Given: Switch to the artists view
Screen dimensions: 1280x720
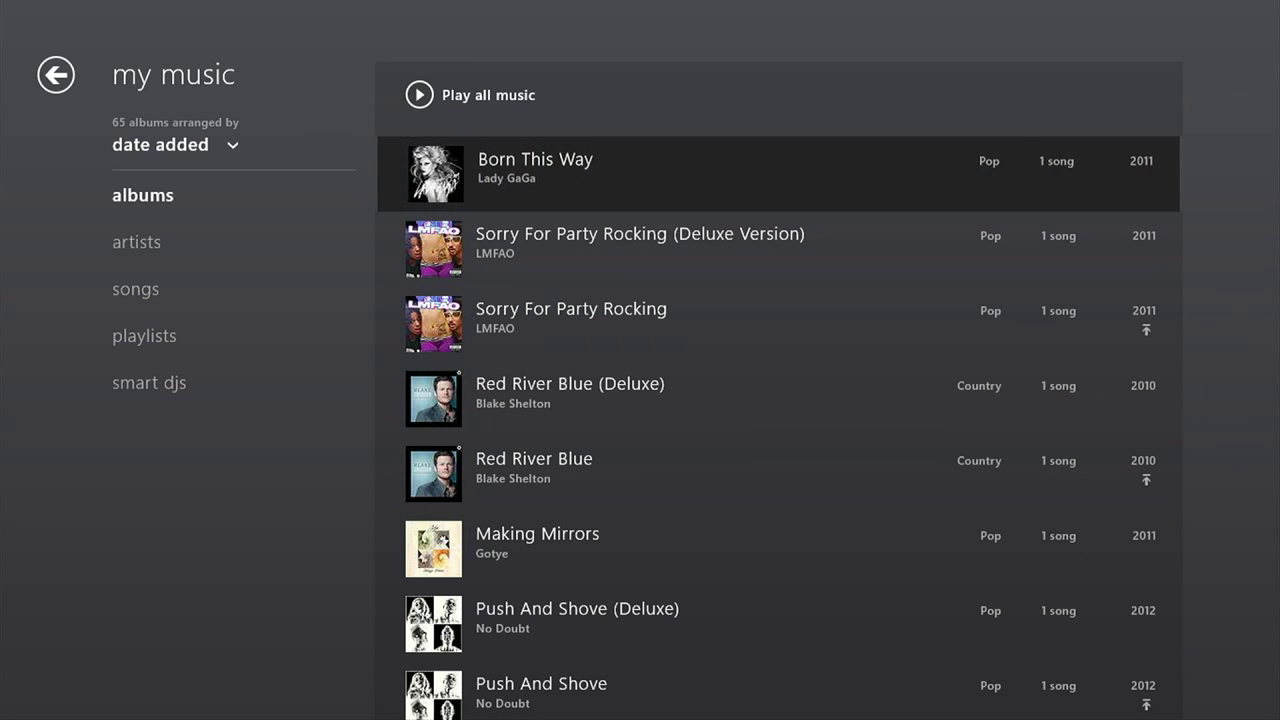Looking at the screenshot, I should pos(136,242).
